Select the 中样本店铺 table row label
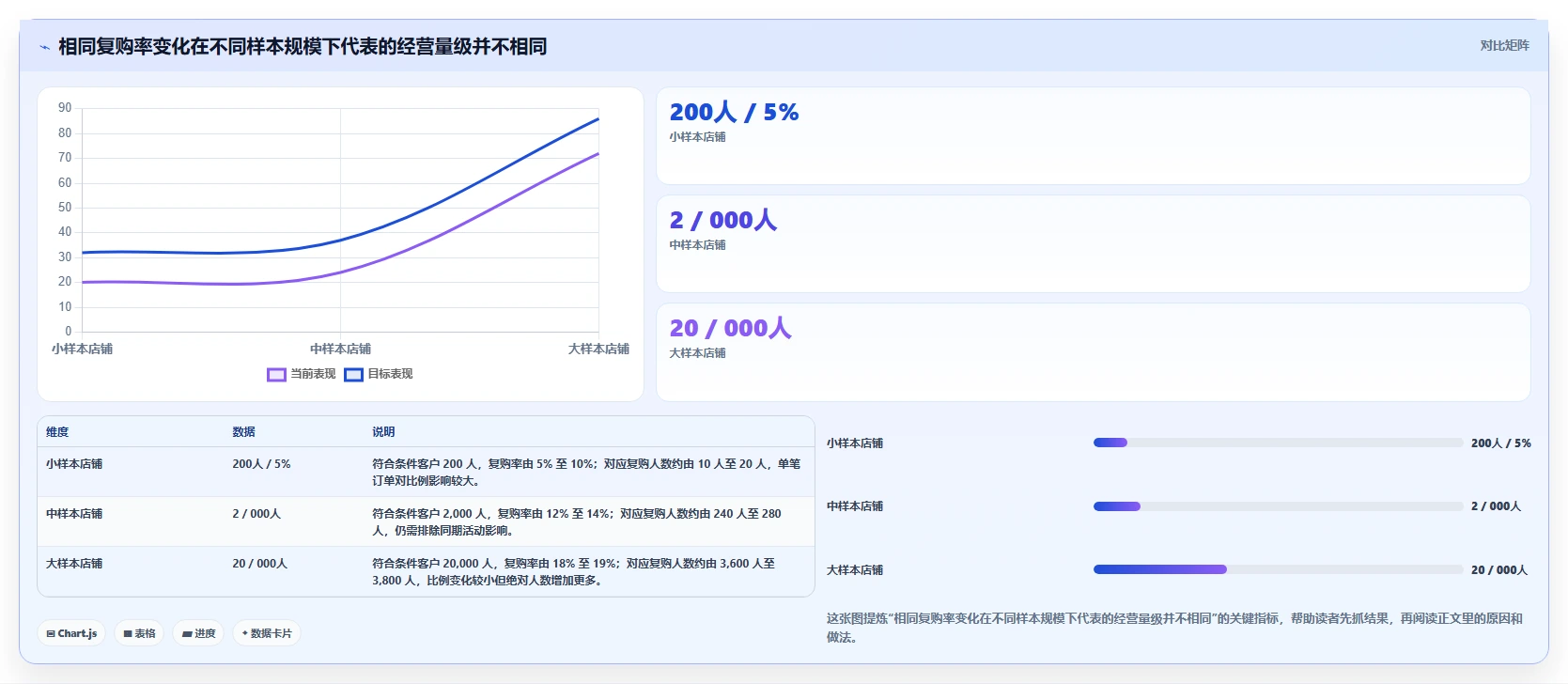Image resolution: width=1568 pixels, height=684 pixels. (74, 514)
